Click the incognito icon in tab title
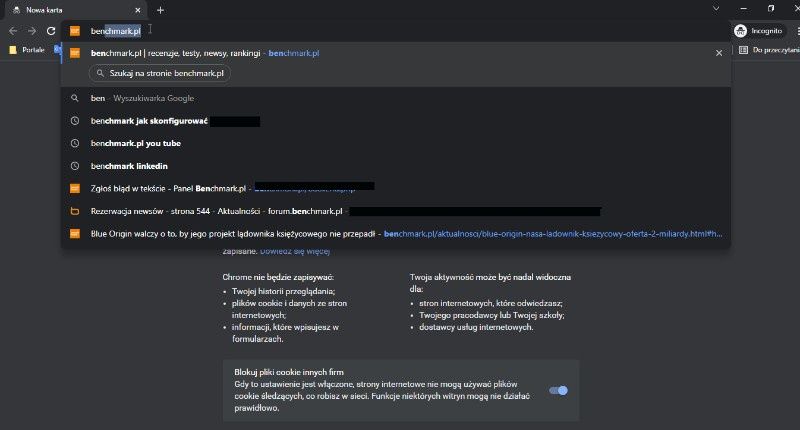800x430 pixels. click(x=16, y=10)
